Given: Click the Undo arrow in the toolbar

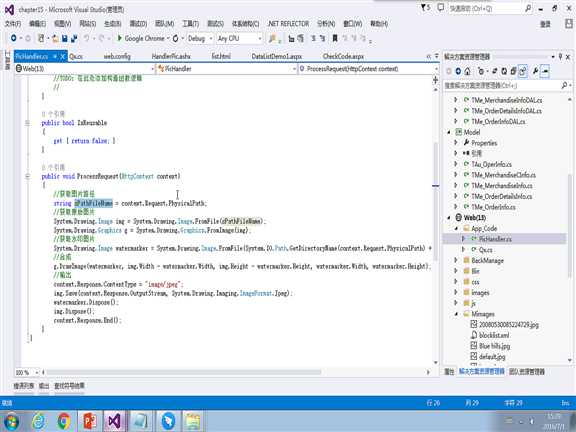Looking at the screenshot, I should pyautogui.click(x=87, y=38).
